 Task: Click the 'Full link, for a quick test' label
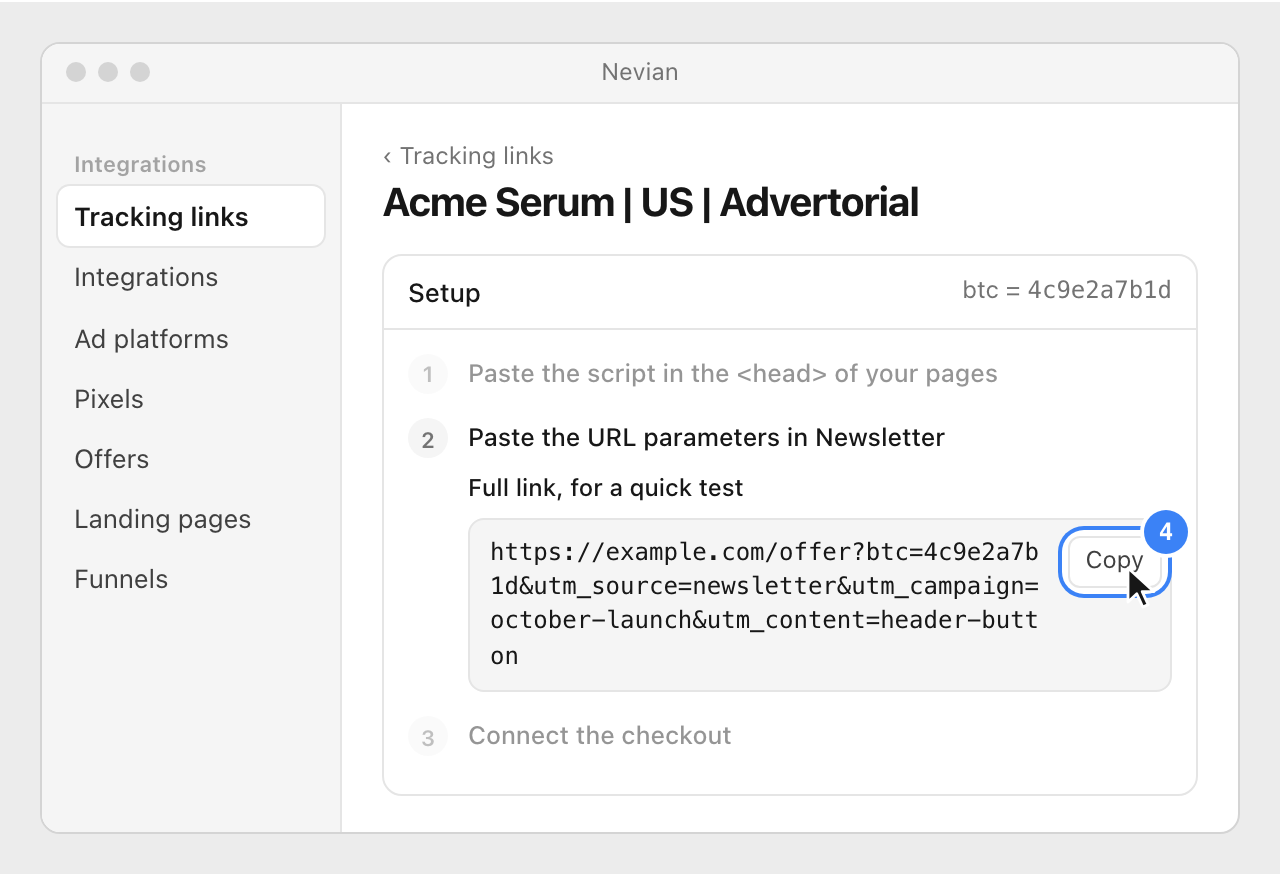coord(606,488)
